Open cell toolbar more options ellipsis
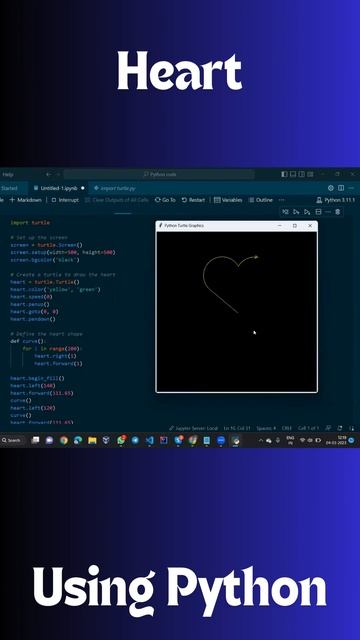Image resolution: width=360 pixels, height=640 pixels. pos(328,212)
